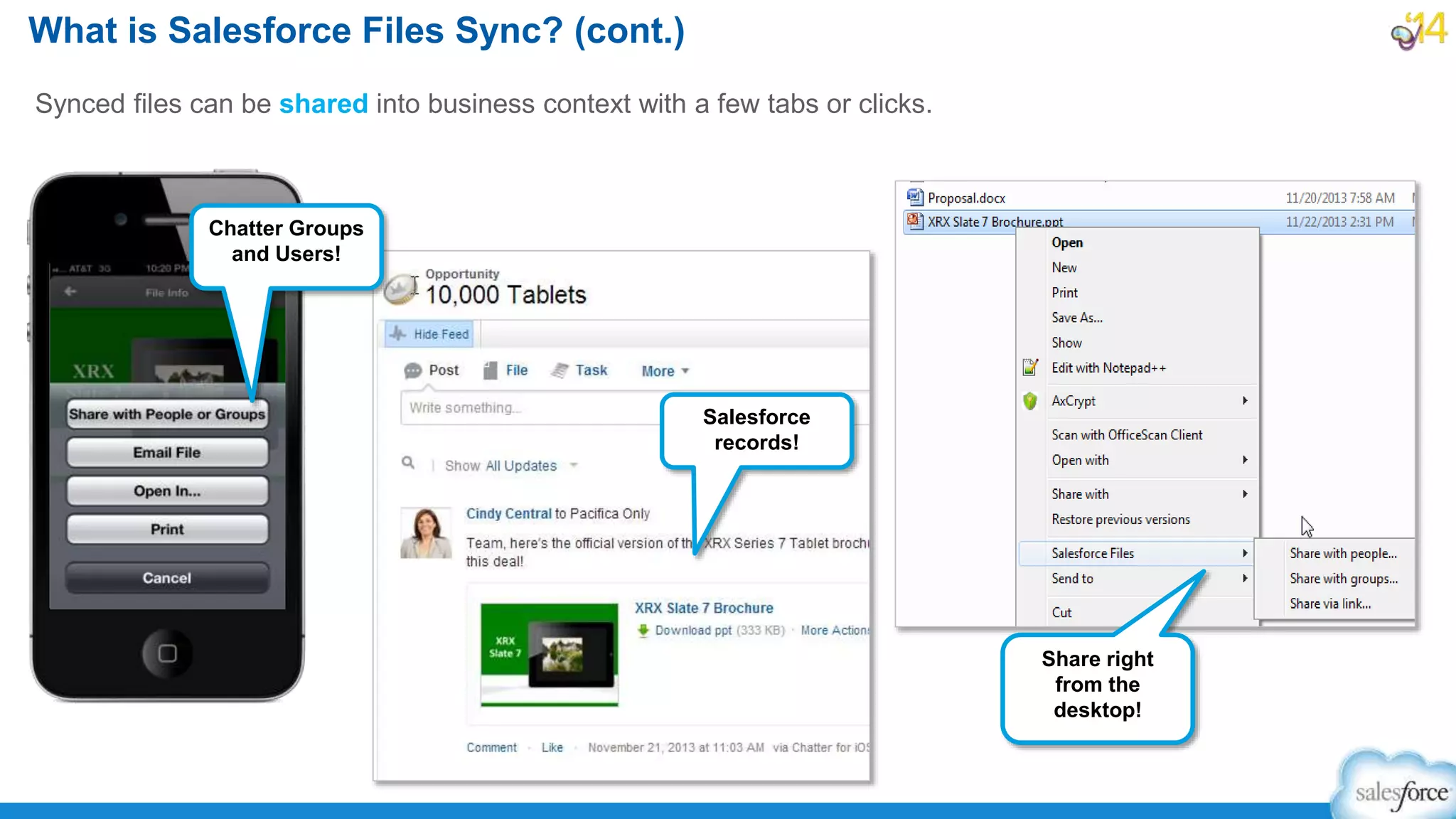Select XRX Slate 7 Brochure.ppt file
Image resolution: width=1456 pixels, height=819 pixels.
pyautogui.click(x=1159, y=221)
